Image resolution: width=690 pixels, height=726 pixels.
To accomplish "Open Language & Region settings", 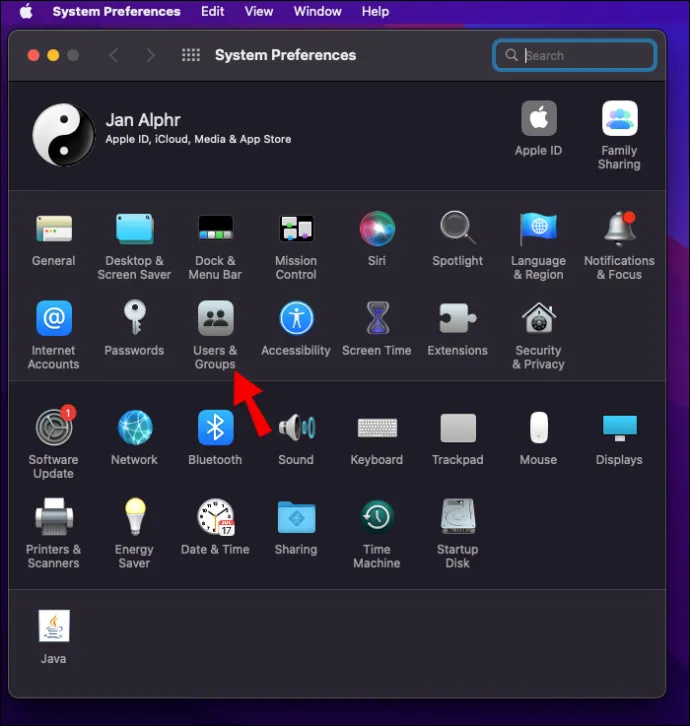I will (x=539, y=228).
